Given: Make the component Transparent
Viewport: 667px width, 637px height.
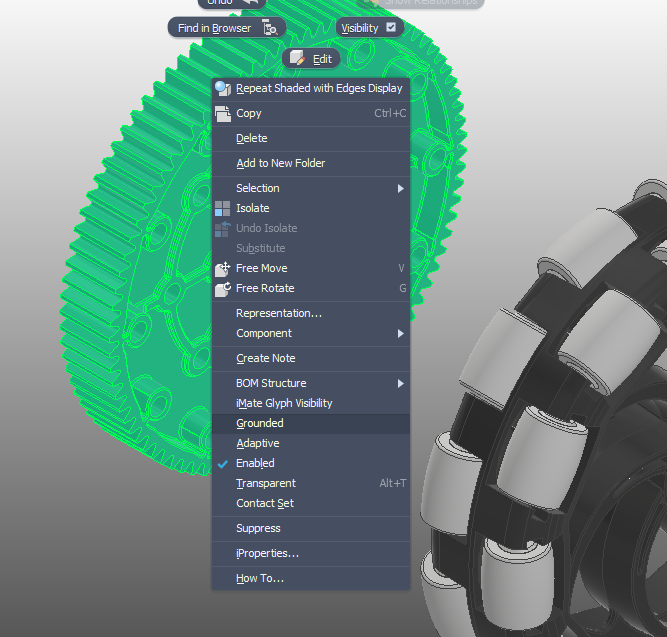Looking at the screenshot, I should coord(311,483).
